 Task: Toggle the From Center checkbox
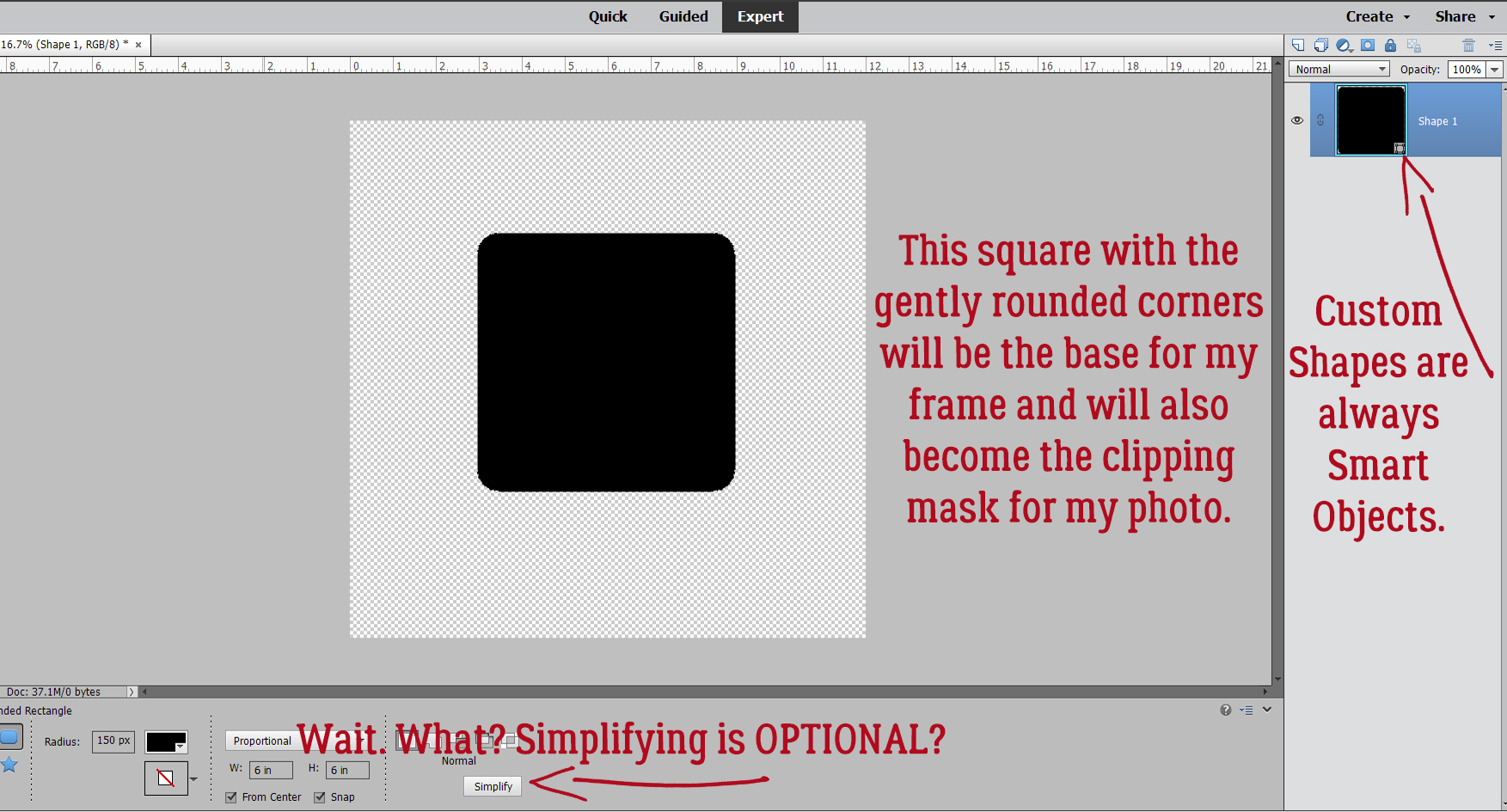231,797
